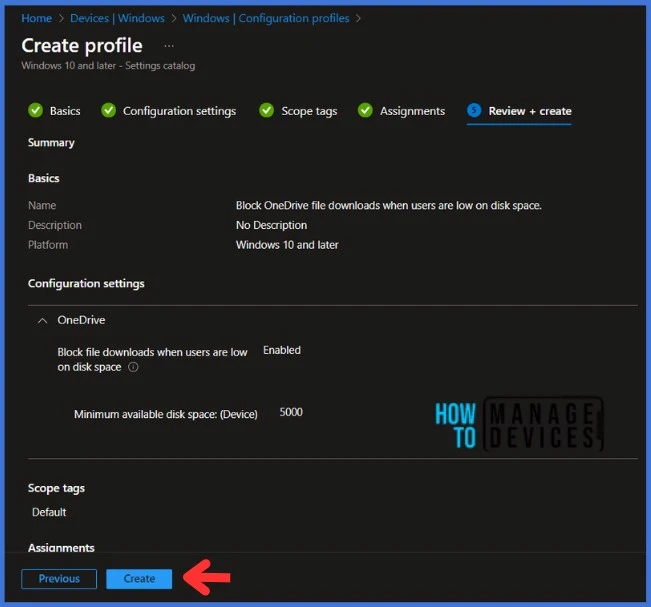Image resolution: width=651 pixels, height=607 pixels.
Task: Click the 'No Description' value
Action: point(272,225)
